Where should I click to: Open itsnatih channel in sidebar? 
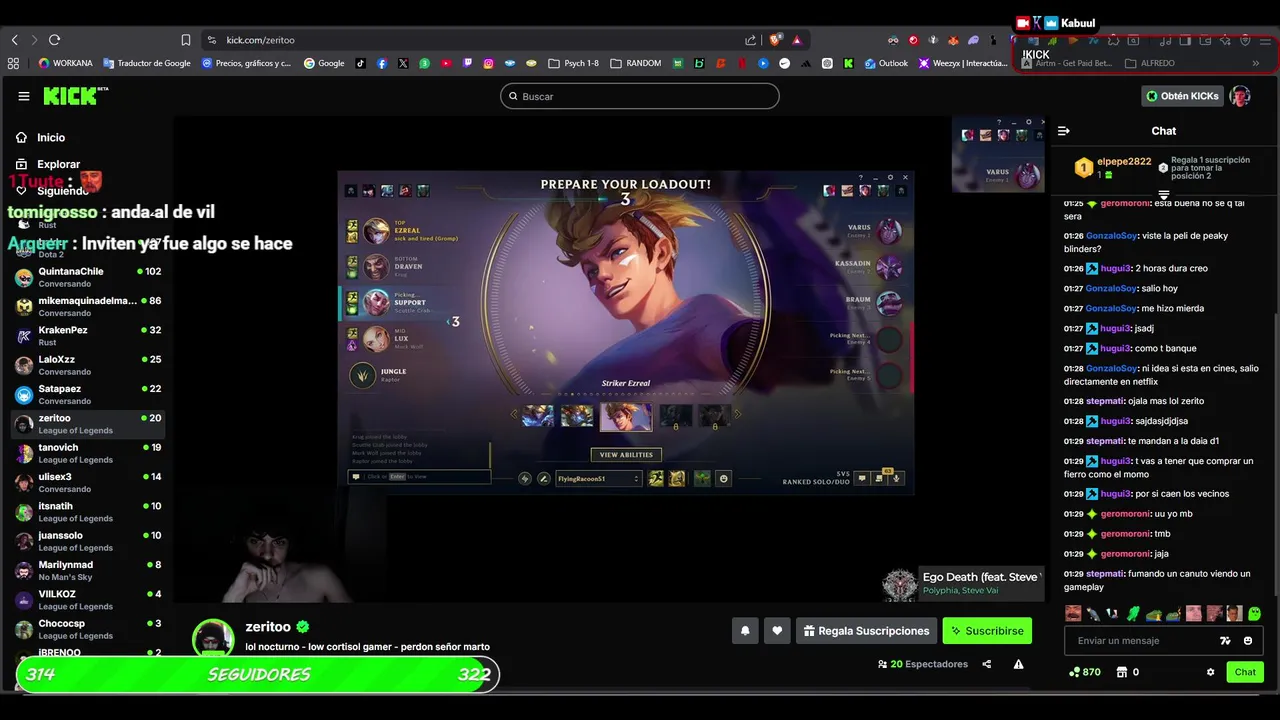(x=87, y=512)
